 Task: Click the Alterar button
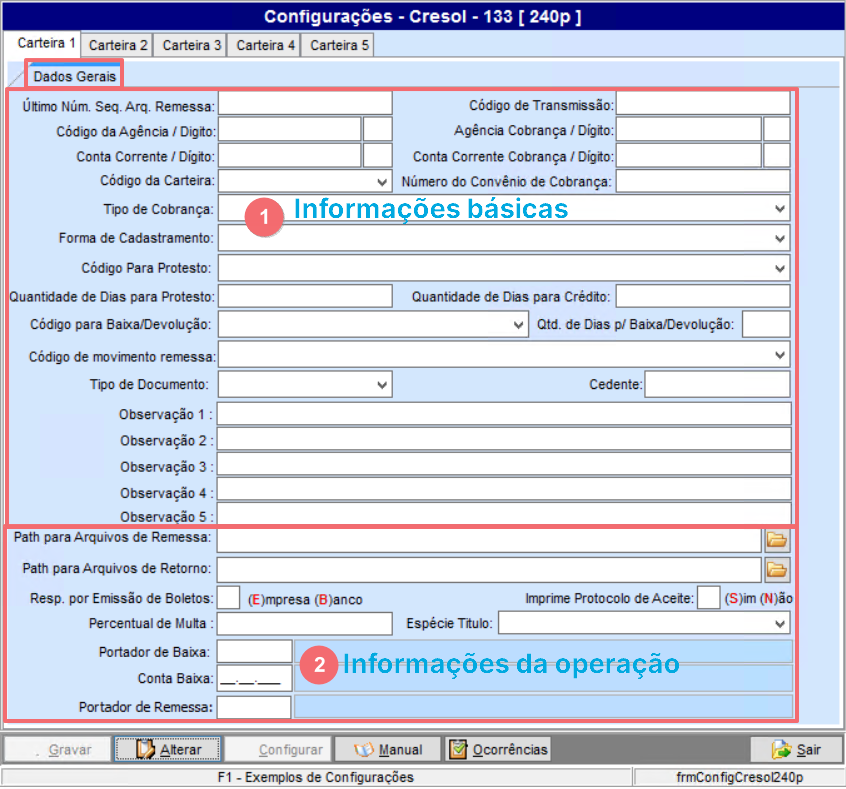point(168,749)
